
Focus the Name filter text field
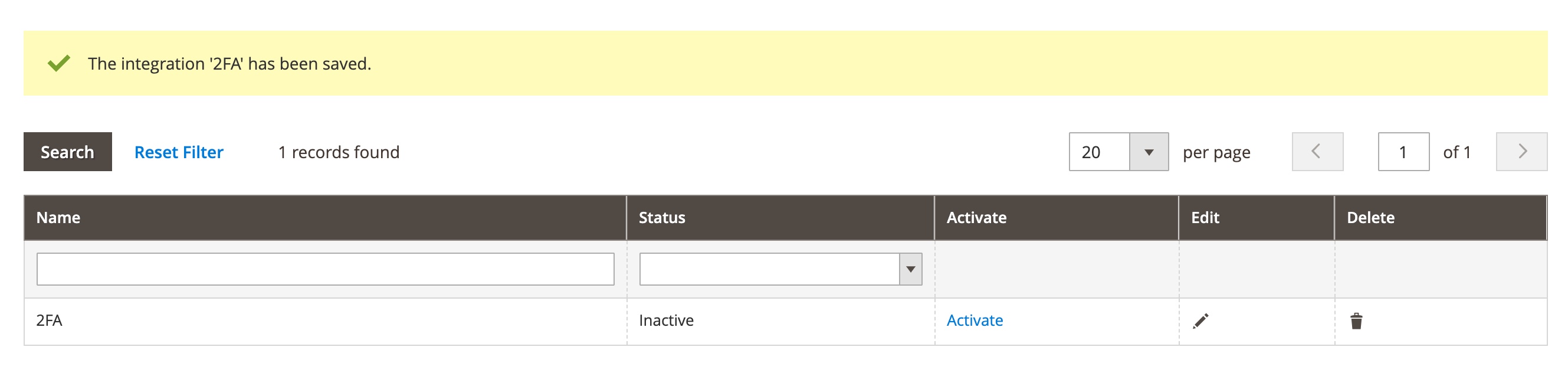click(x=325, y=269)
